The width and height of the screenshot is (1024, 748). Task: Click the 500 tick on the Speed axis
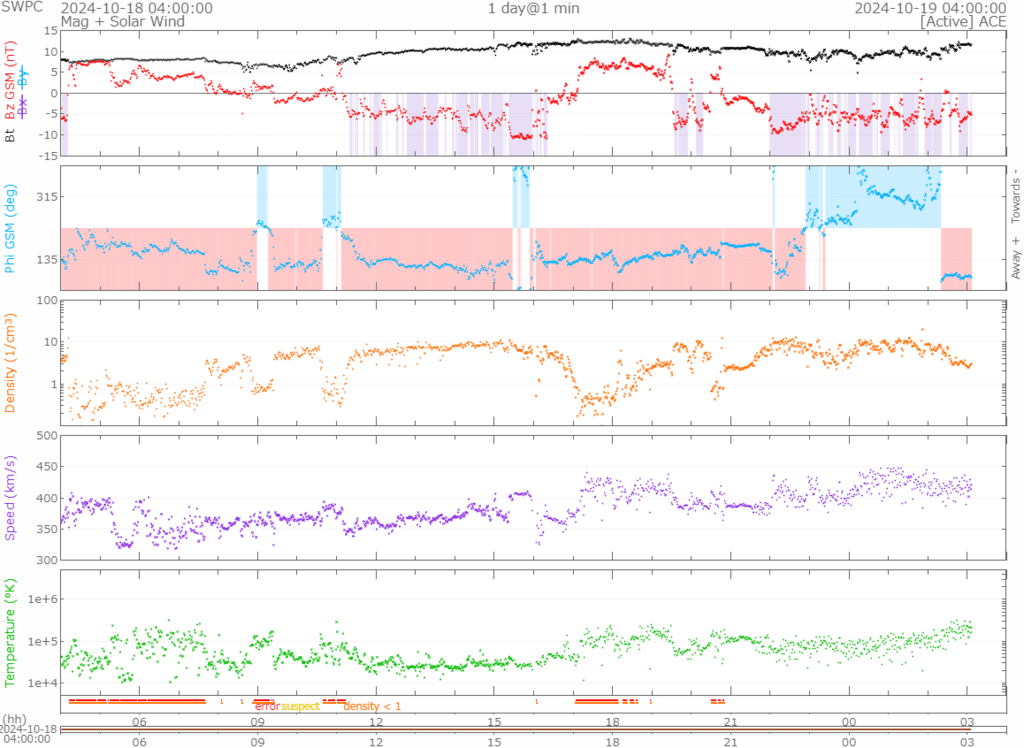tap(47, 436)
